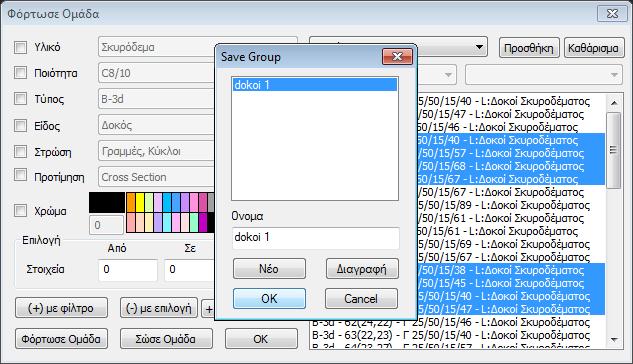Expand the right-most disabled combo box

(614, 75)
